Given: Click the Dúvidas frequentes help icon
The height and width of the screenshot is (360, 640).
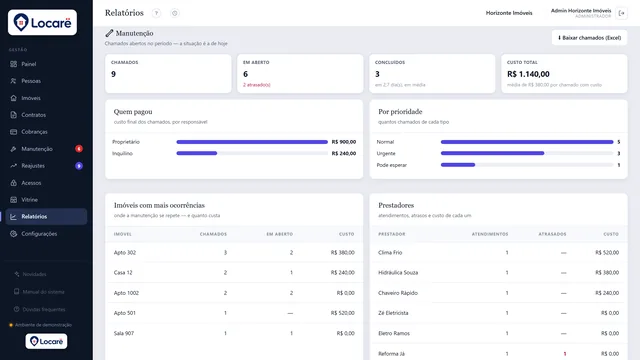Looking at the screenshot, I should tap(17, 309).
